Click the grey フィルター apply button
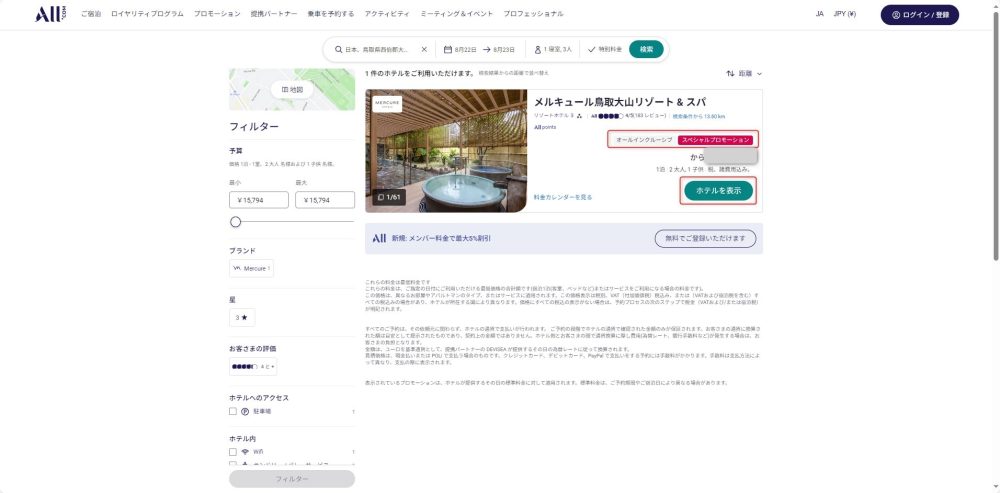1000x493 pixels. 292,479
